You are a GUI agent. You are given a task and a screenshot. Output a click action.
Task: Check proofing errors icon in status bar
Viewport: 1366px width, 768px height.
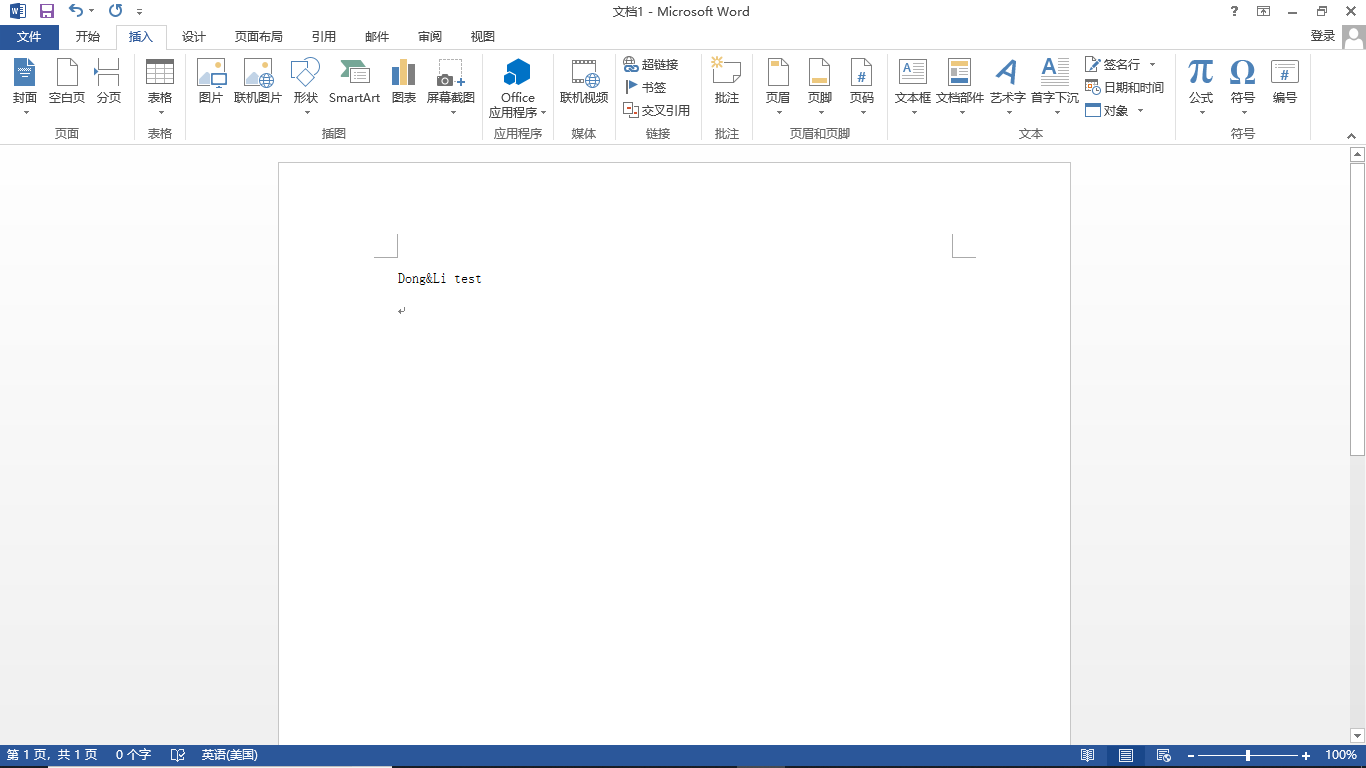[x=178, y=755]
